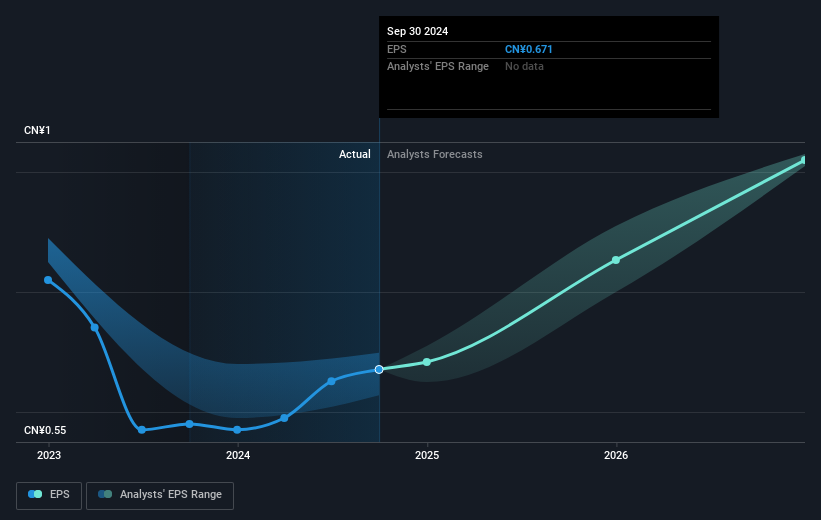The image size is (821, 520).
Task: Click the Analysts Forecasts section label
Action: pos(435,154)
